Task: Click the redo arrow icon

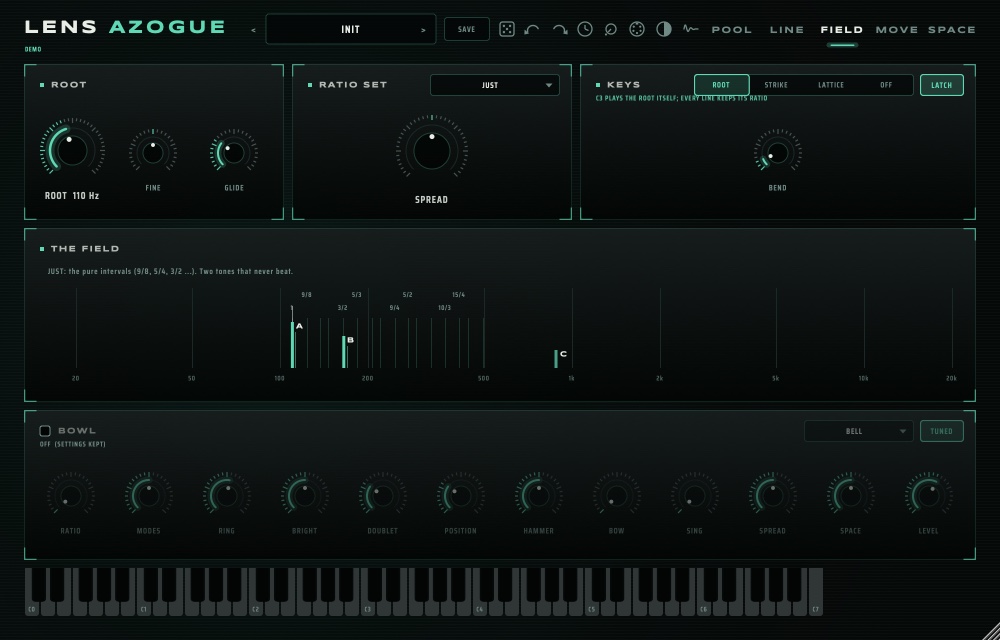Action: (x=559, y=29)
